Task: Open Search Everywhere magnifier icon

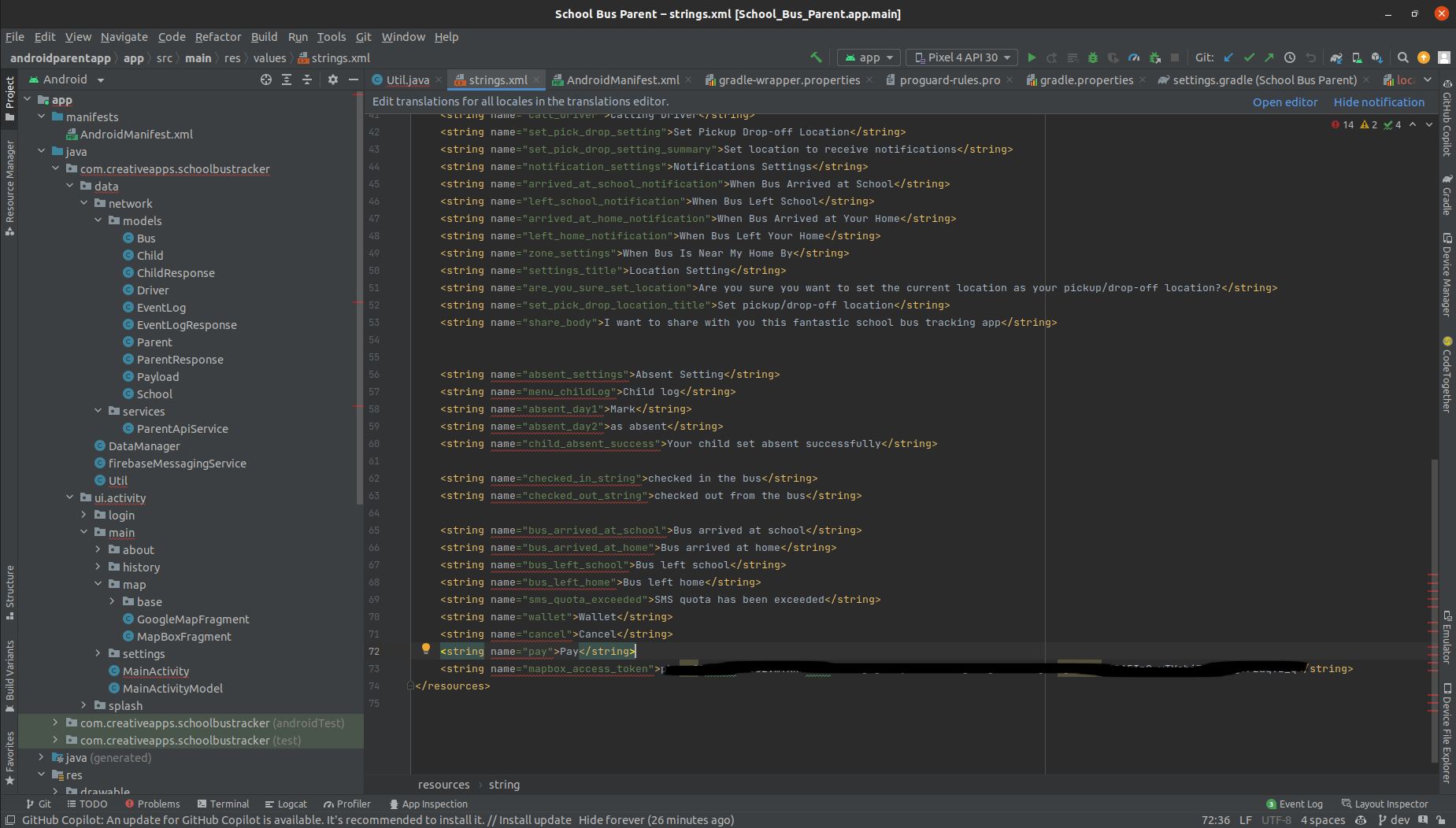Action: 1402,57
